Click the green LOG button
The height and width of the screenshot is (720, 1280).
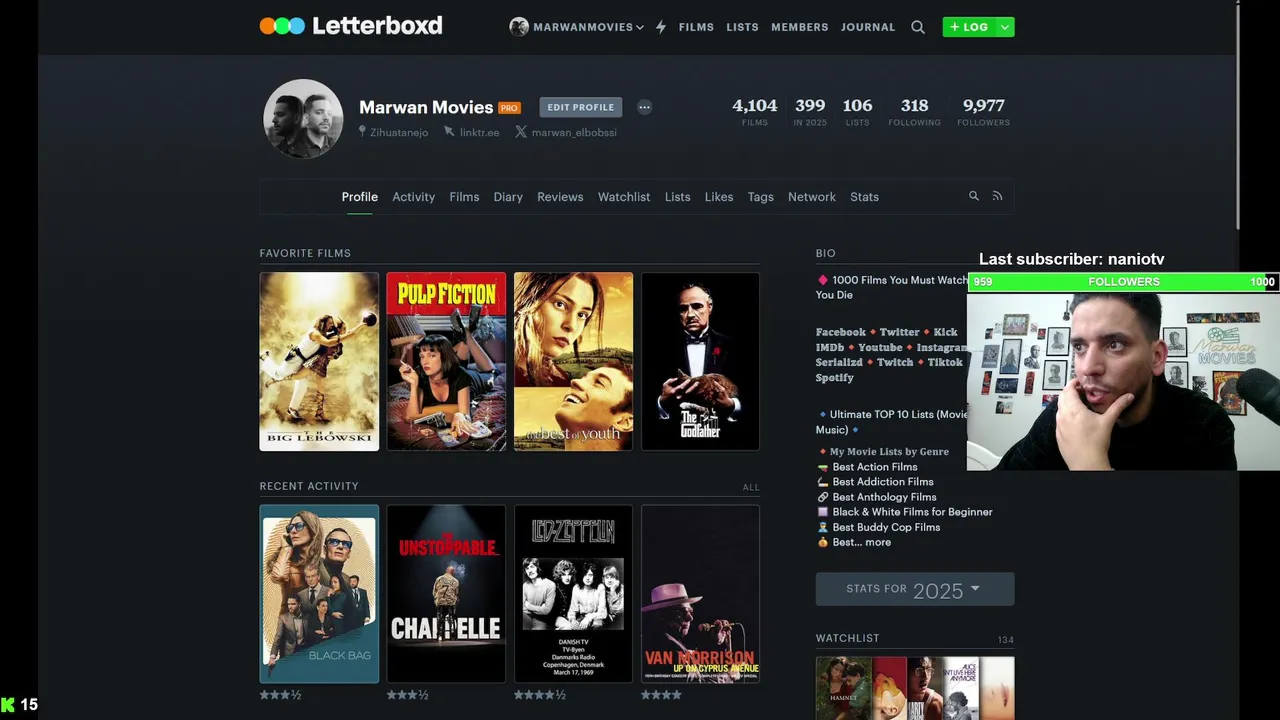point(969,27)
